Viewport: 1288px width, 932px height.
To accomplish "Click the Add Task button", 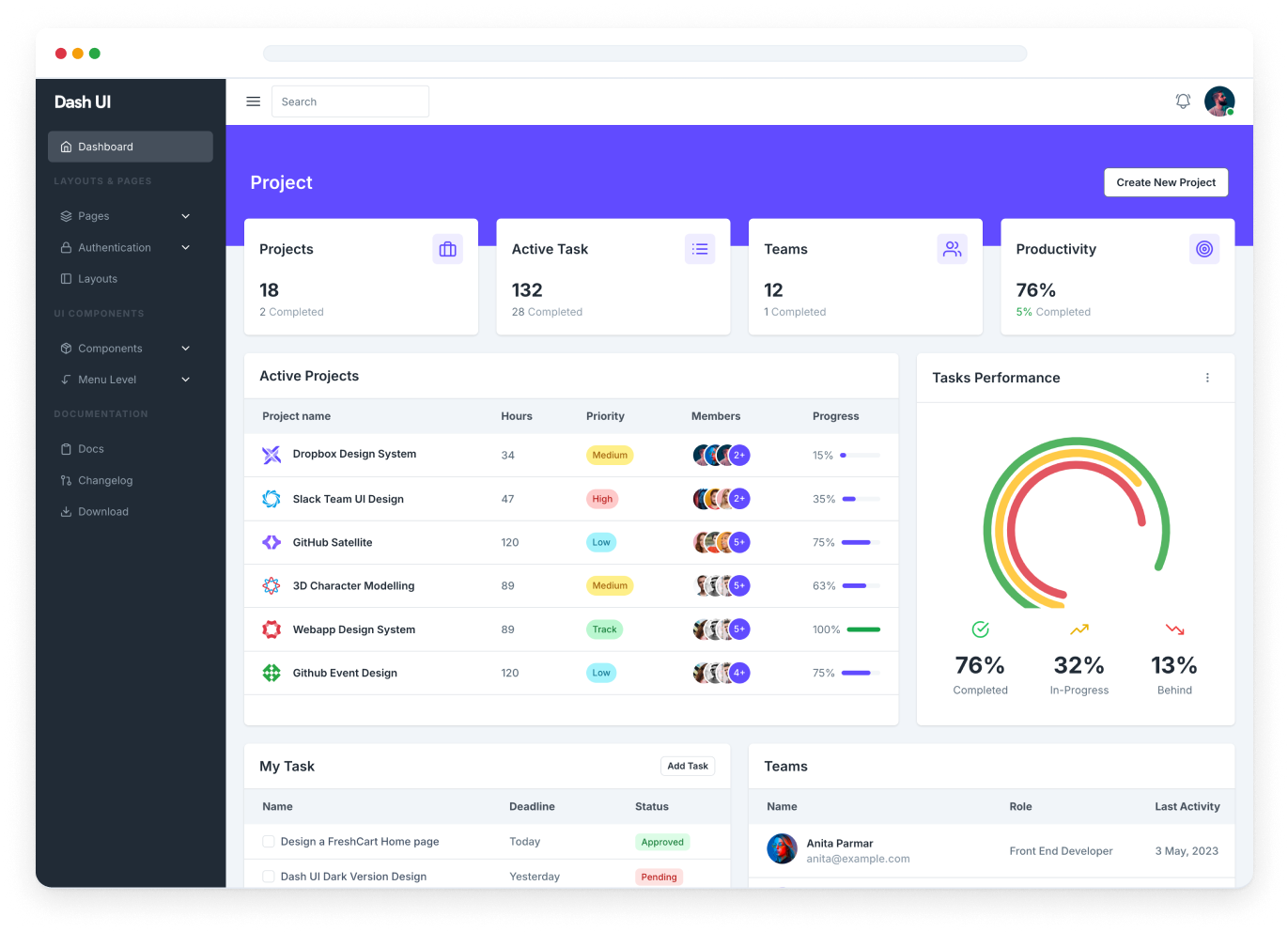I will tap(687, 766).
